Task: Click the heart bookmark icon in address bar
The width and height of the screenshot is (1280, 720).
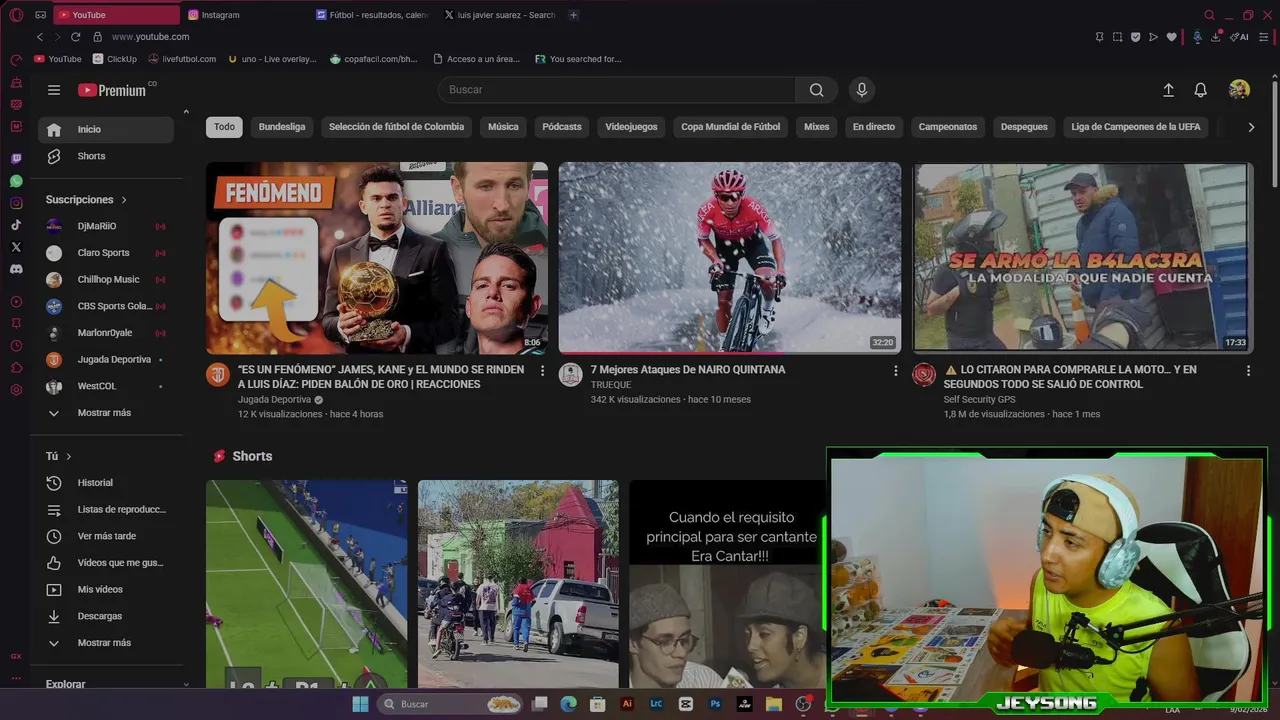Action: (x=1171, y=37)
